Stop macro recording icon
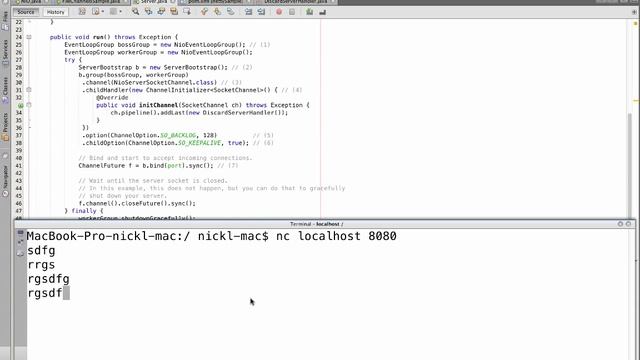 coord(292,12)
